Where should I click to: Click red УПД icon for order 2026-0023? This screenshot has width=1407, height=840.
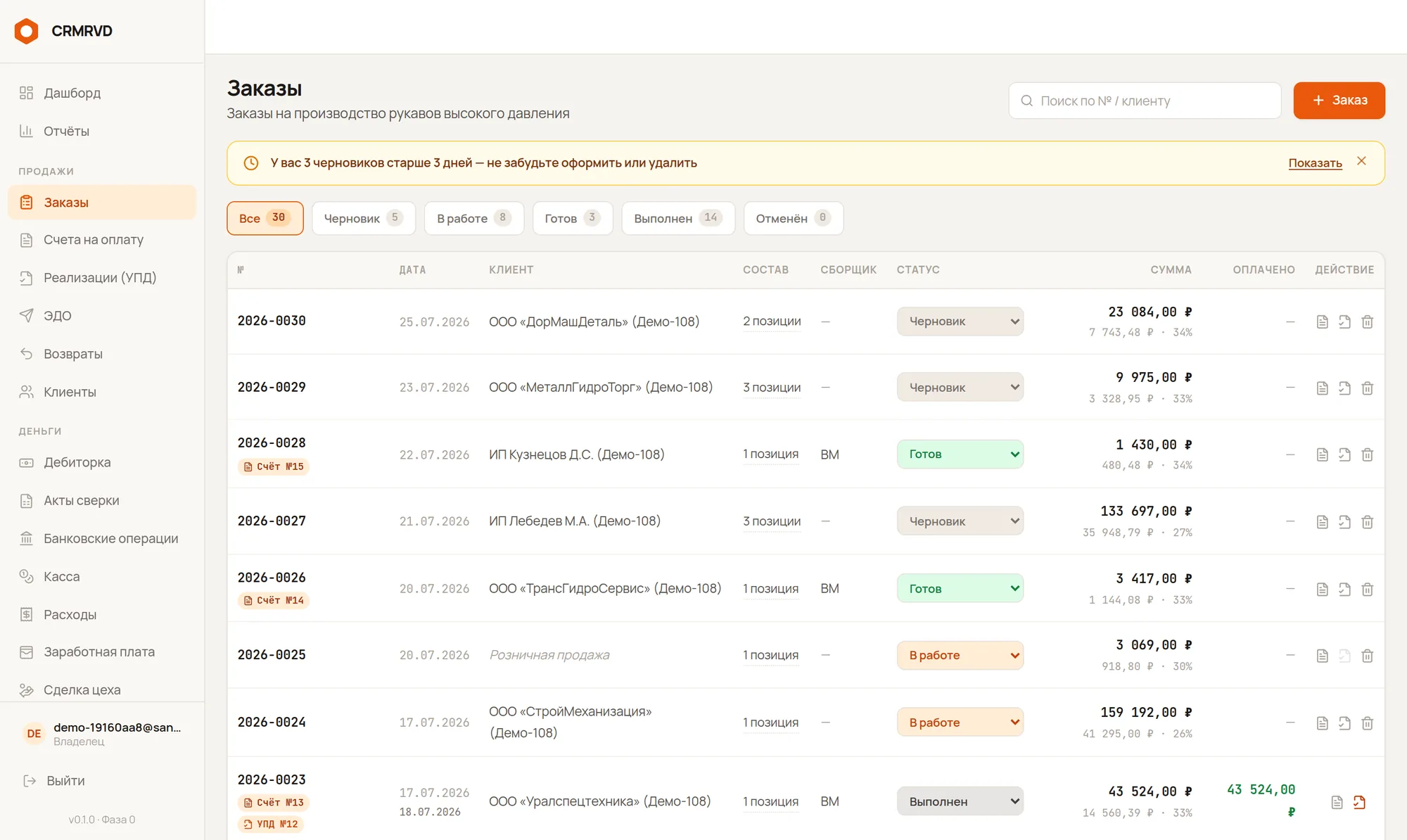(1359, 803)
